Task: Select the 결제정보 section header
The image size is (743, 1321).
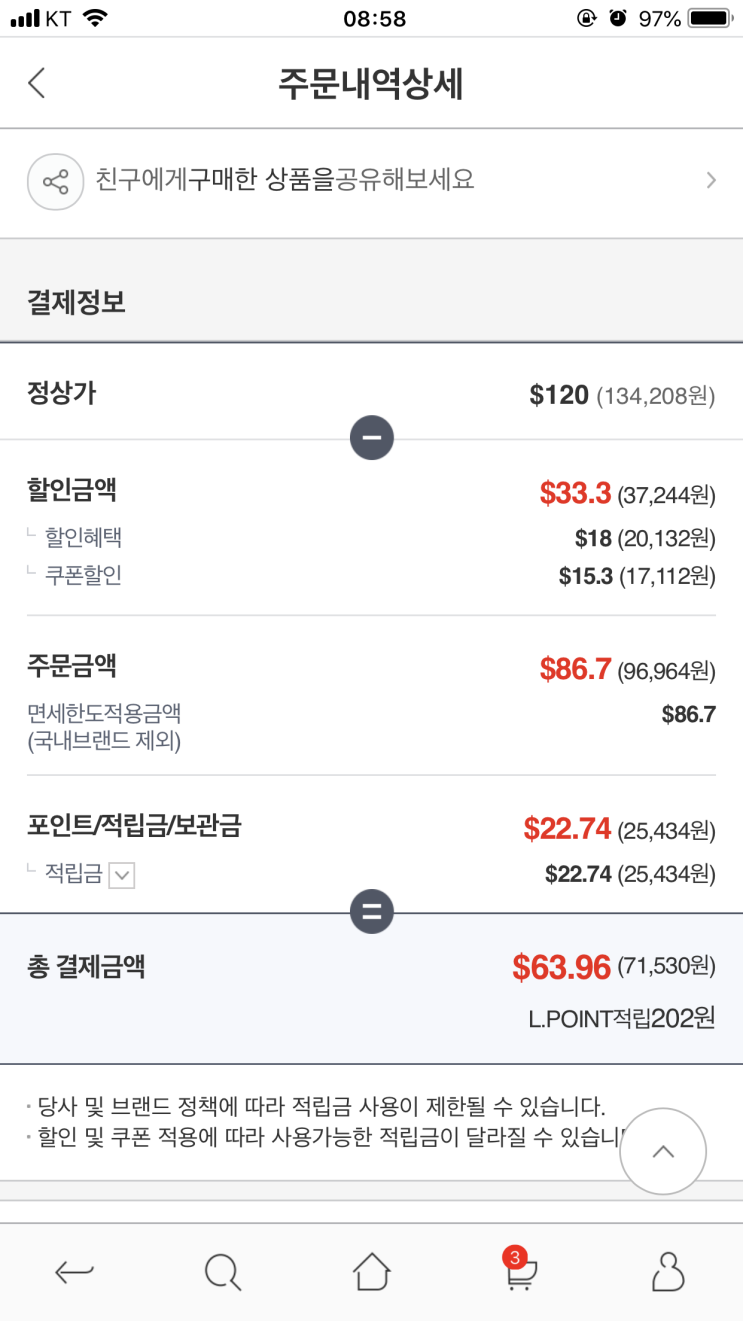Action: [77, 302]
